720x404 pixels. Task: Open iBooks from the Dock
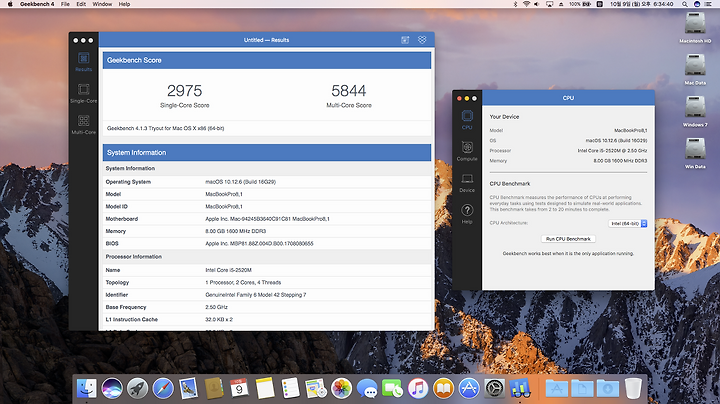tap(443, 388)
